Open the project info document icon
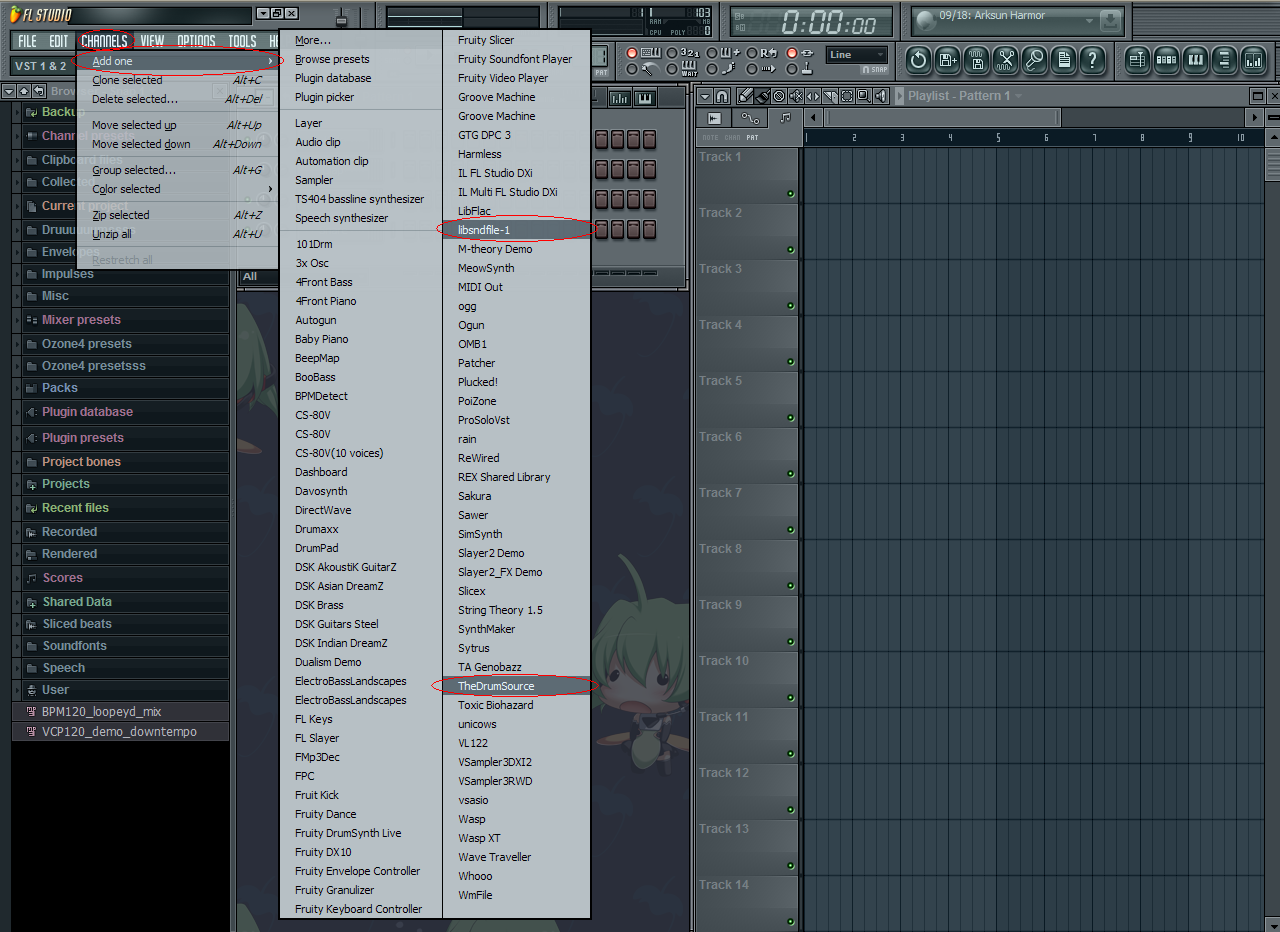The image size is (1280, 932). [x=1064, y=60]
